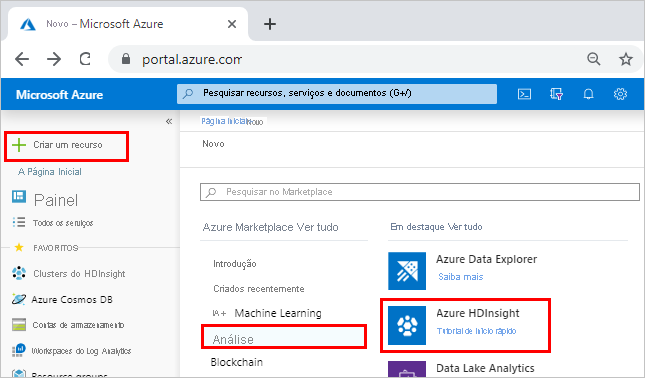Bookmark this page with the star
The height and width of the screenshot is (378, 645).
[x=626, y=59]
